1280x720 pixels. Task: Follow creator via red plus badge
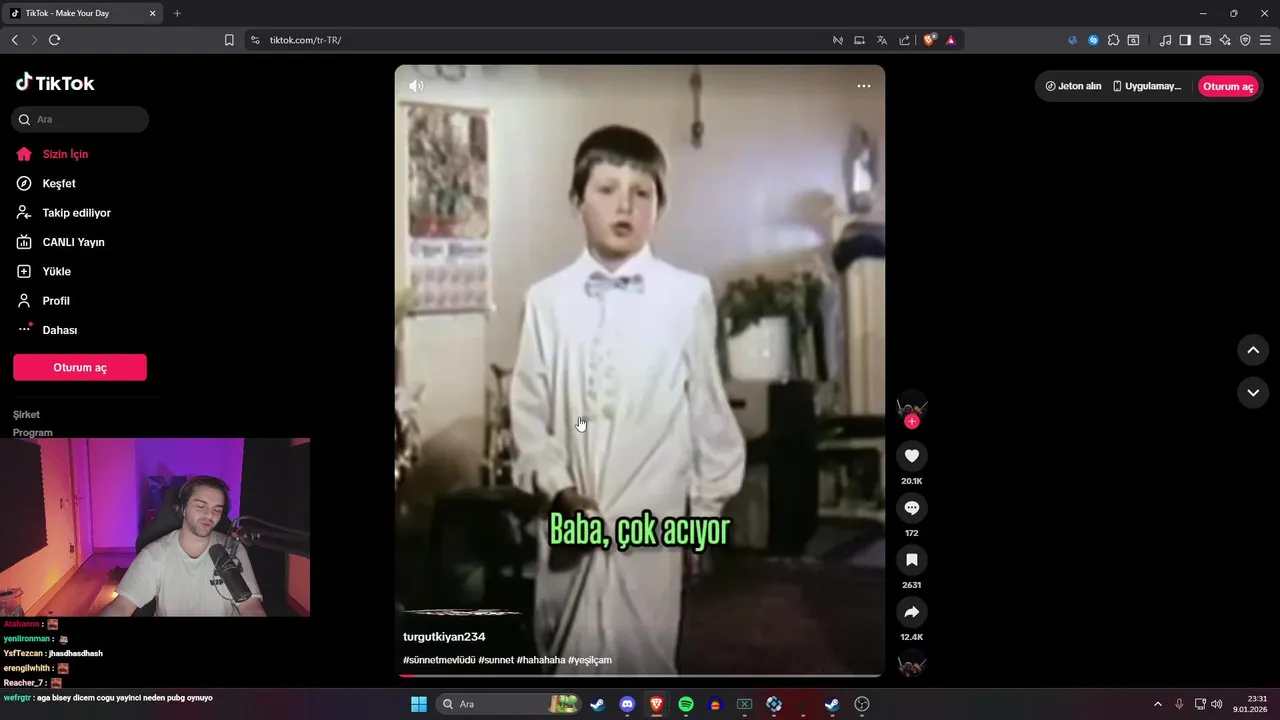(911, 422)
